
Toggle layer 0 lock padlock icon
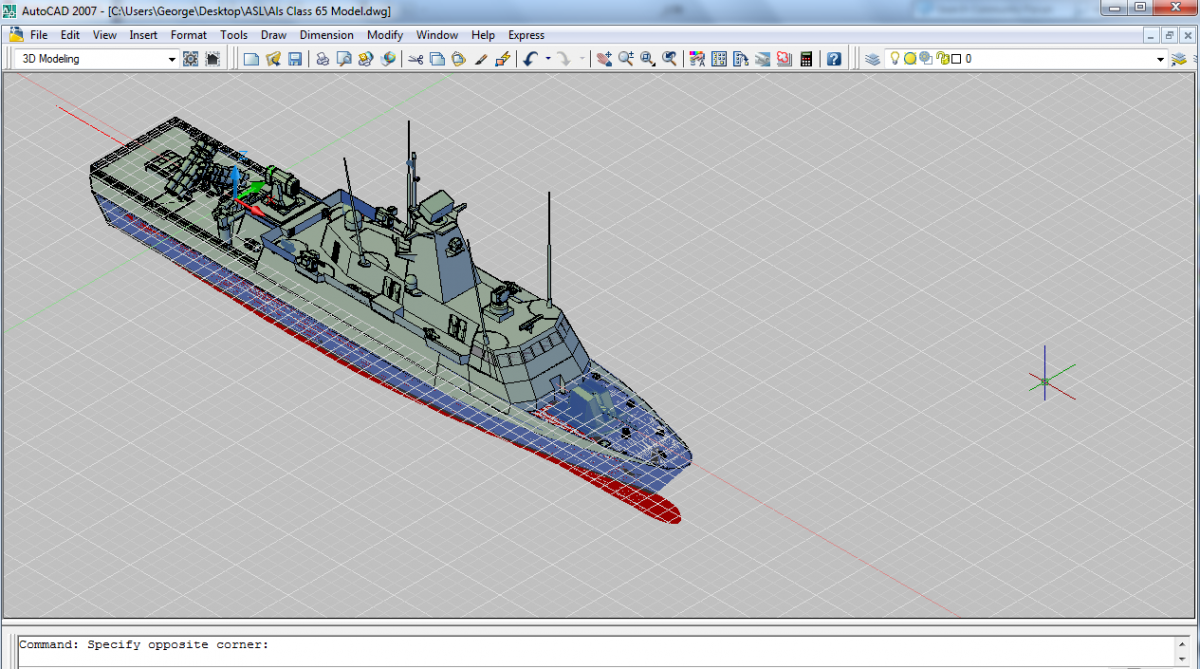941,59
